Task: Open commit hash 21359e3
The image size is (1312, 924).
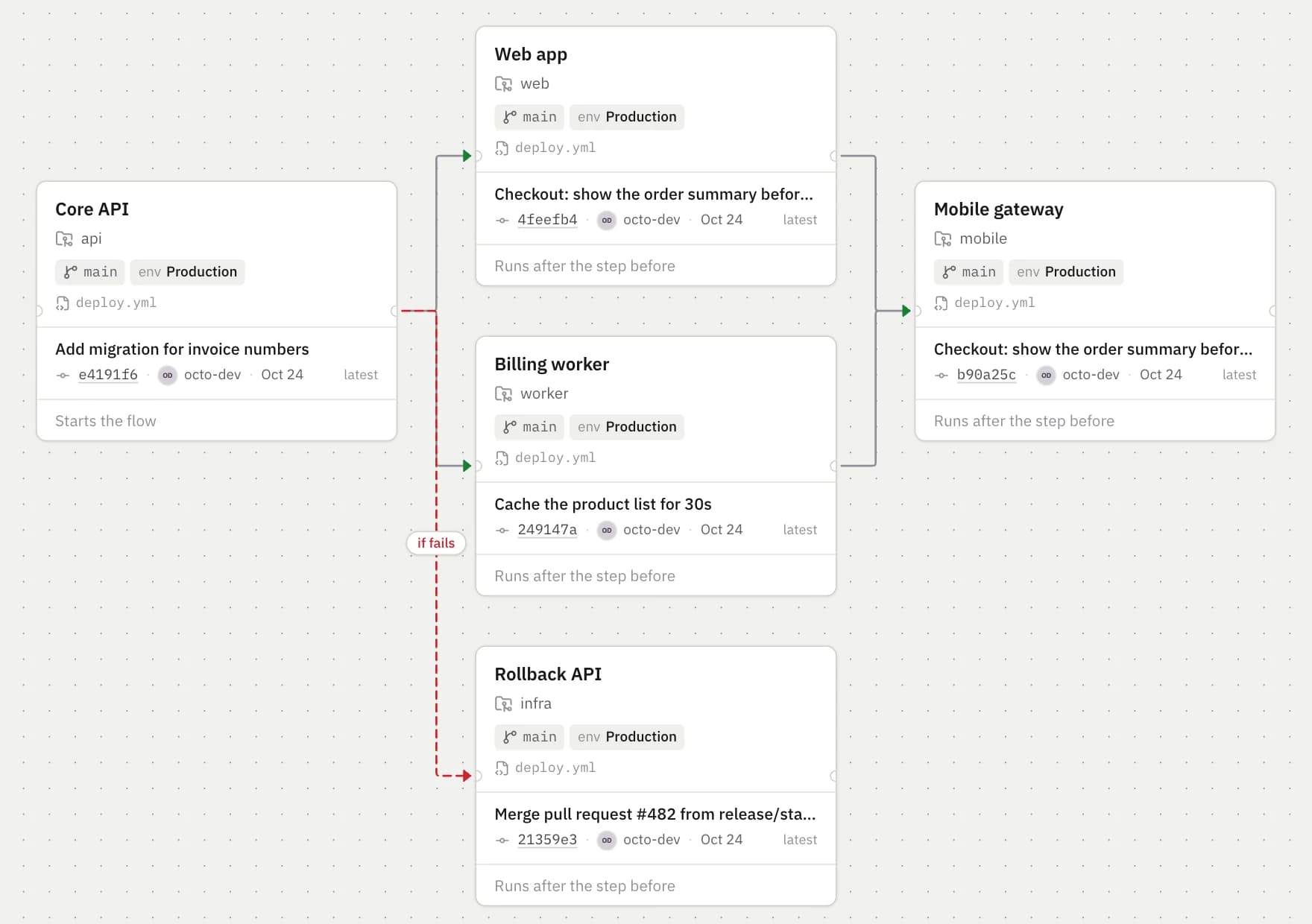Action: tap(547, 840)
